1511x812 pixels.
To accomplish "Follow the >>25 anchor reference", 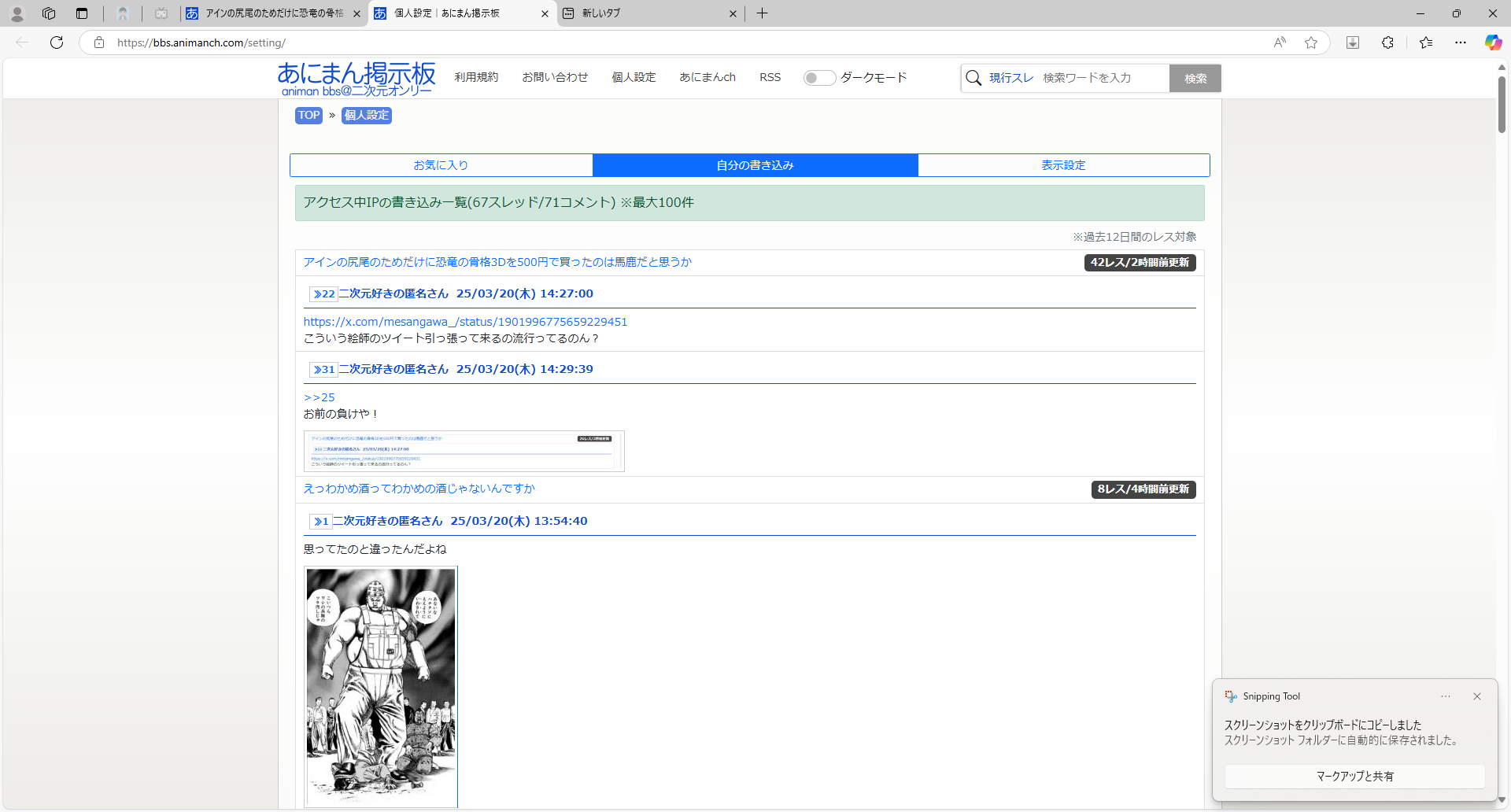I will (320, 397).
